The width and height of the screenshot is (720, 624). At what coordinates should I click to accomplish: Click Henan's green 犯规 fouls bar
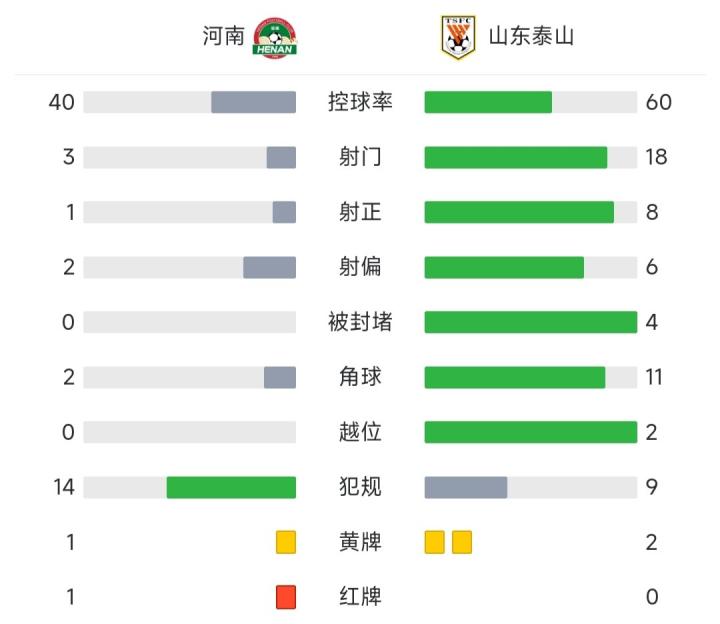(231, 487)
